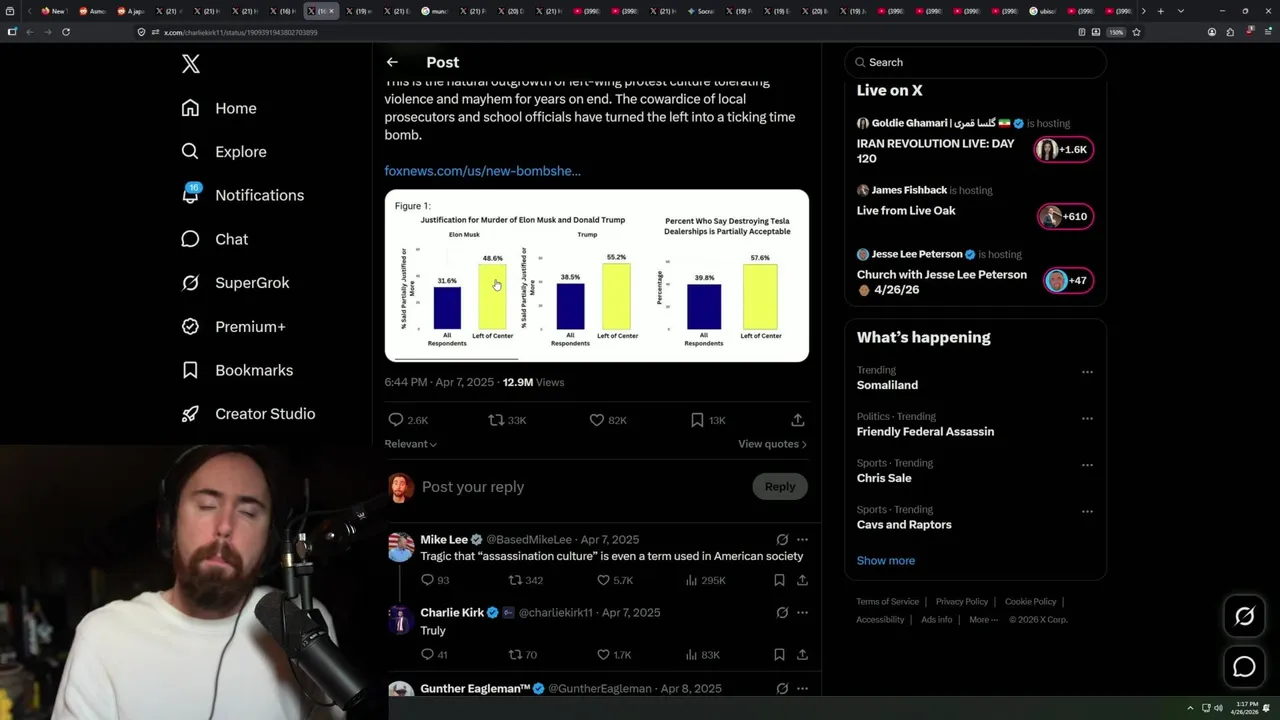Screen dimensions: 1280x720
Task: Open the Chris Sale trend
Action: [x=884, y=478]
